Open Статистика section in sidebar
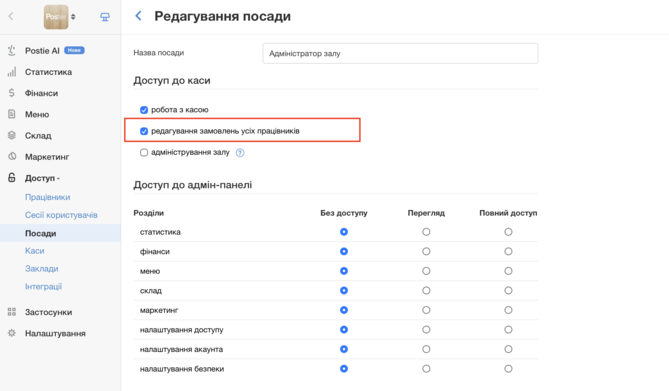 point(48,72)
